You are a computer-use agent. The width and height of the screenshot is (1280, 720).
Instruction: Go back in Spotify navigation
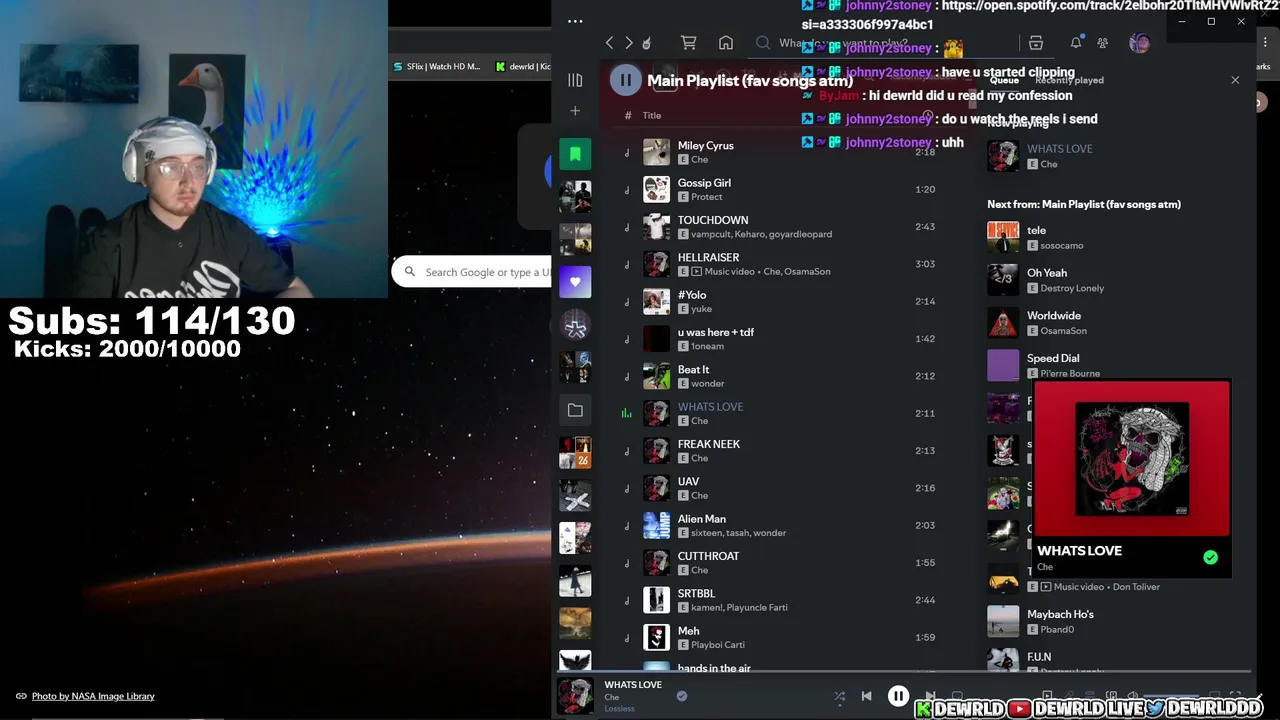pyautogui.click(x=609, y=43)
